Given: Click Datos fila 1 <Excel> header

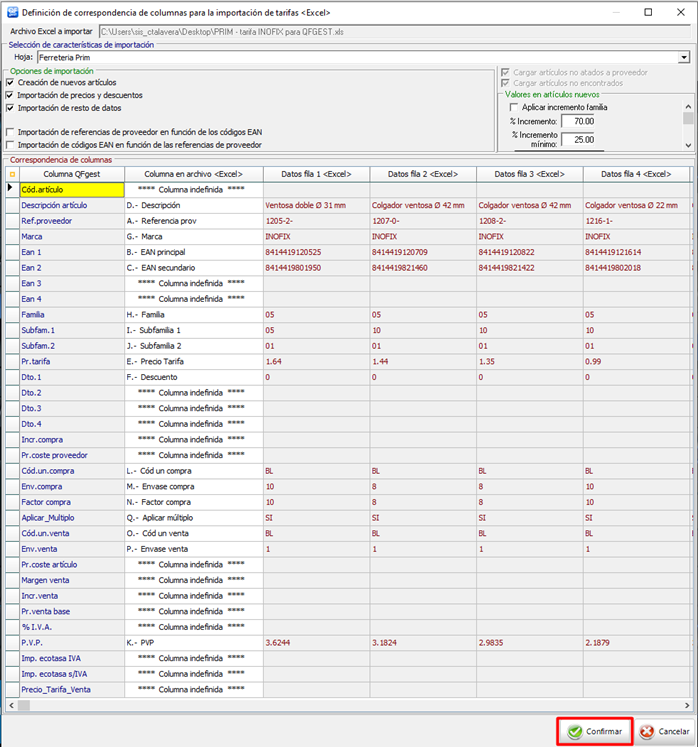Looking at the screenshot, I should [316, 174].
